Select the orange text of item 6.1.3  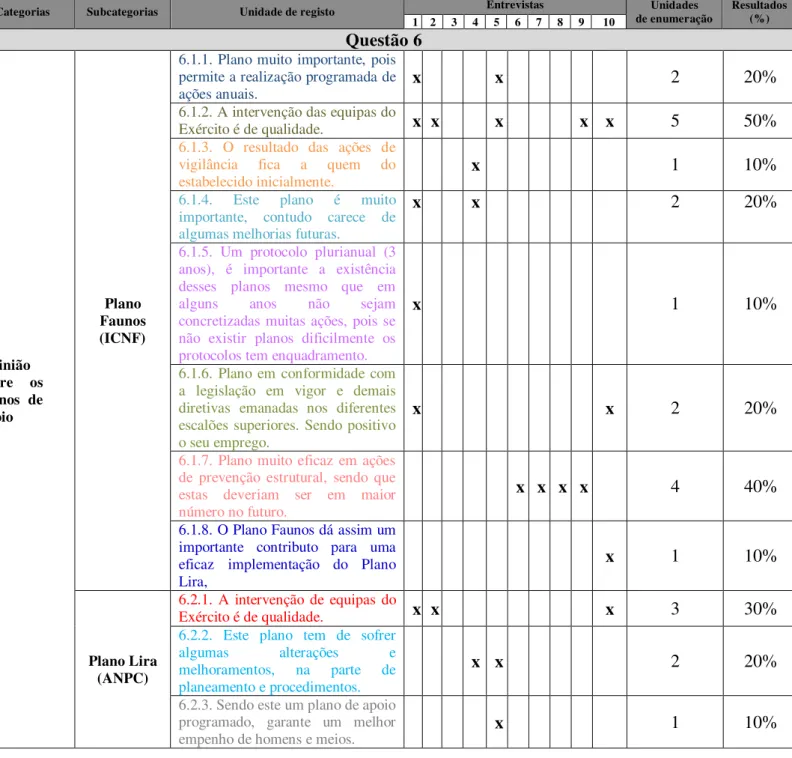pos(287,164)
